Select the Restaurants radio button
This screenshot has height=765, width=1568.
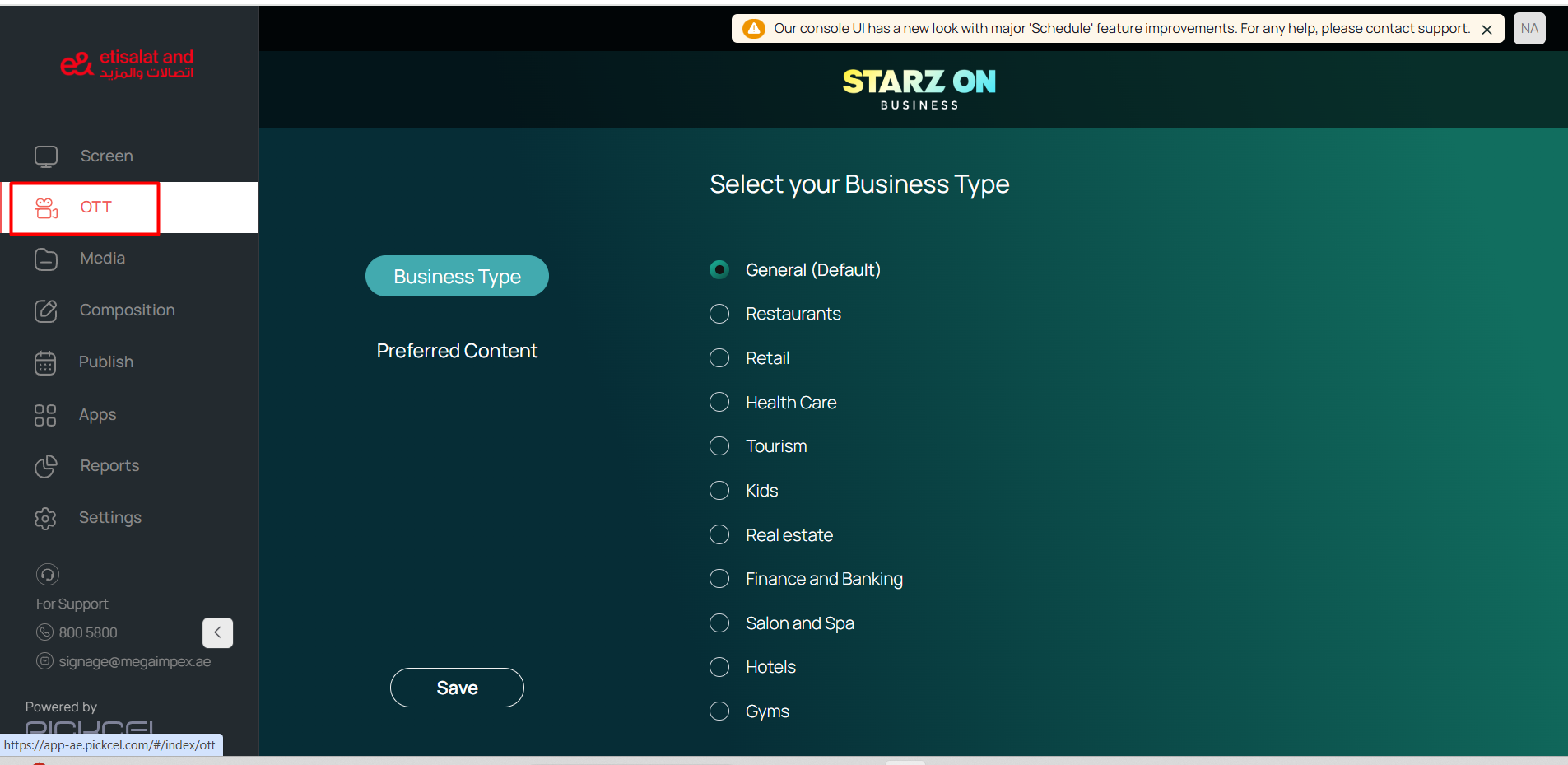719,314
